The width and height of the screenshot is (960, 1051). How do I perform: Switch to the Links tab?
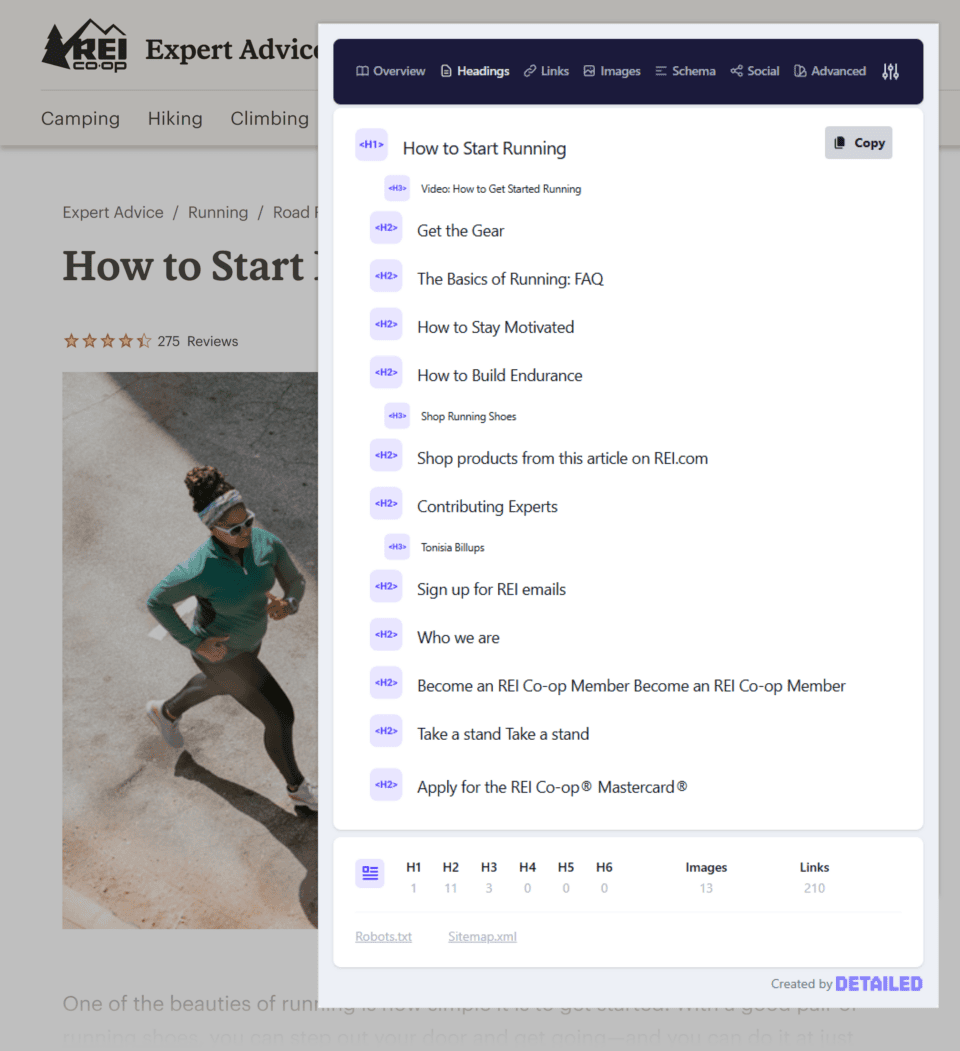(x=546, y=70)
